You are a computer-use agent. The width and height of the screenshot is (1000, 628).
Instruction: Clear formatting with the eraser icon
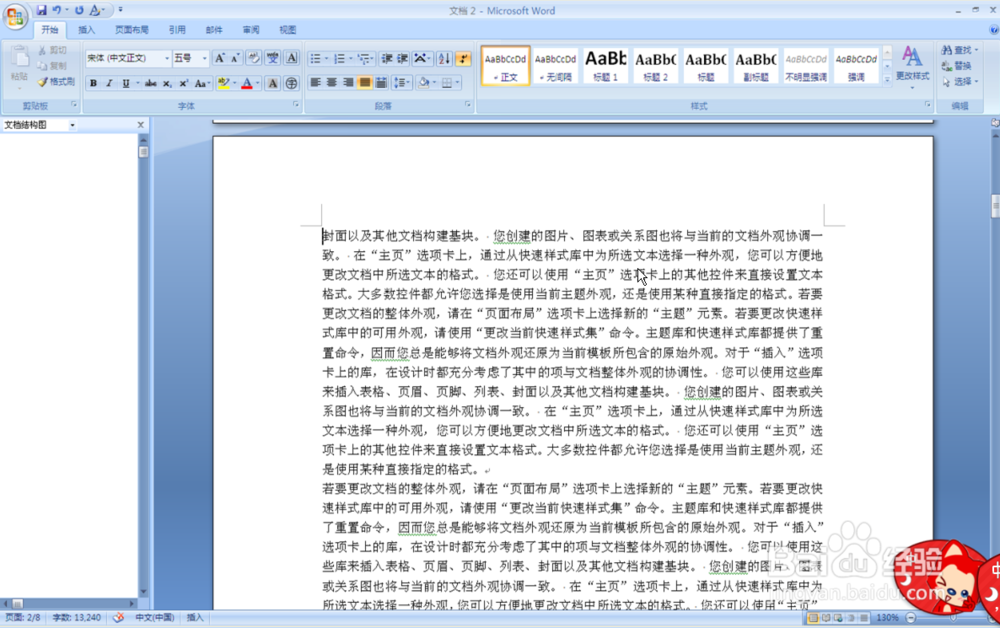[254, 59]
